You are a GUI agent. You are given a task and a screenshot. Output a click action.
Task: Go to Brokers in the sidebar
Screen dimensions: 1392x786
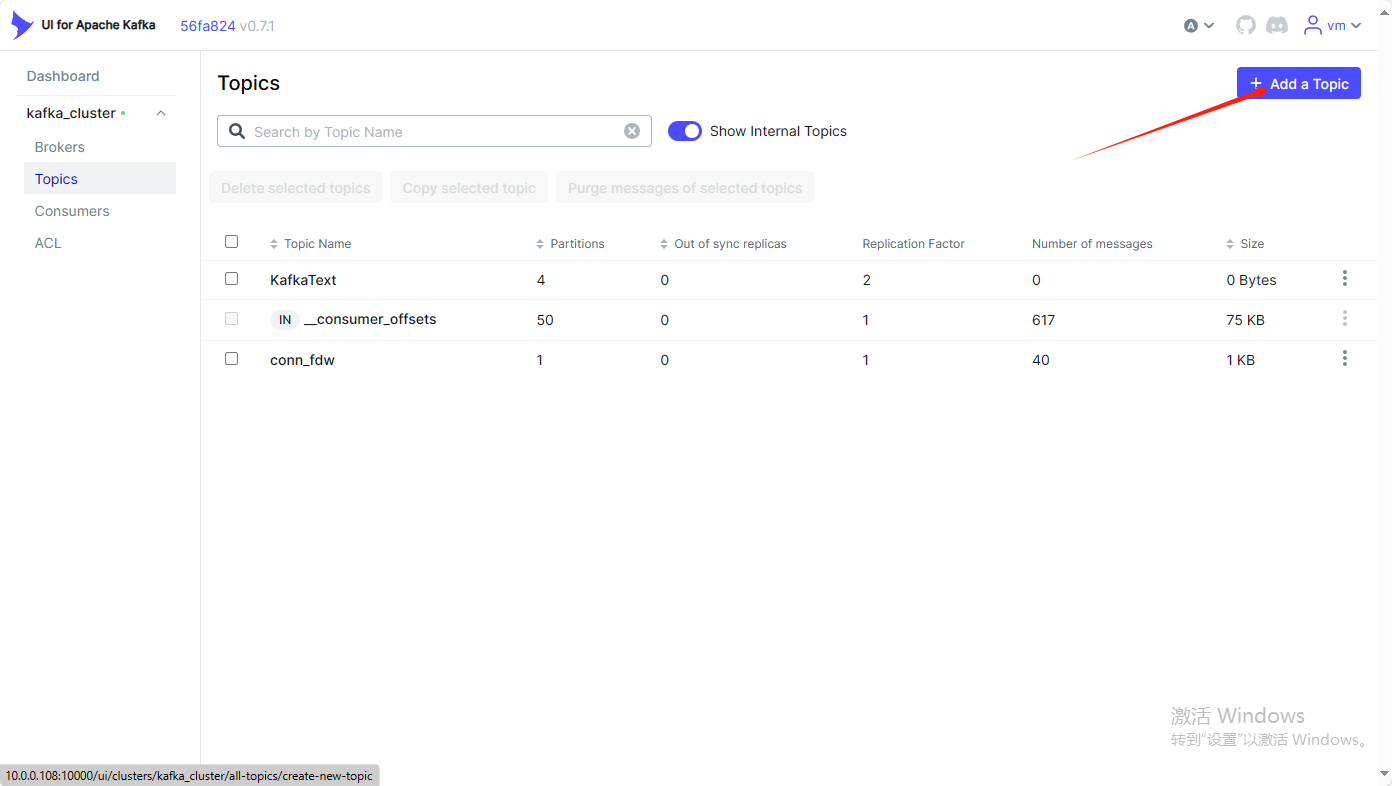coord(60,147)
